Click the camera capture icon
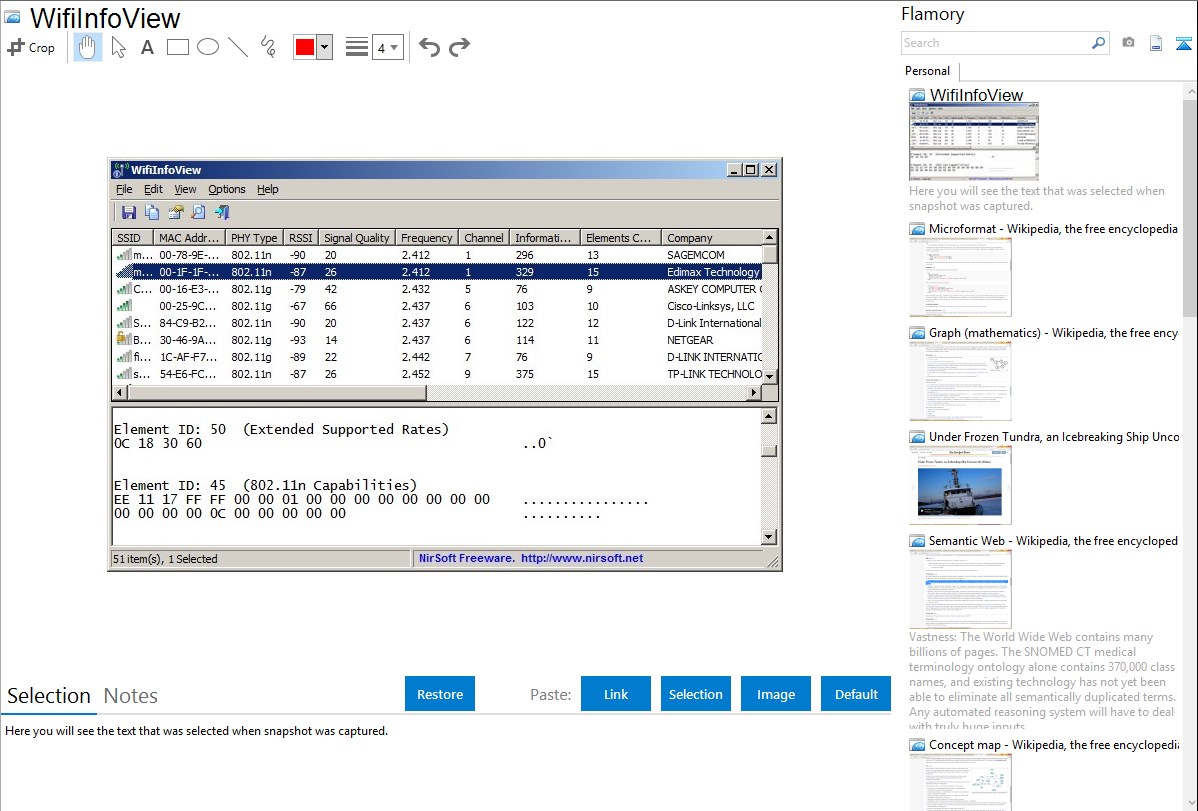This screenshot has width=1198, height=811. pos(1128,43)
